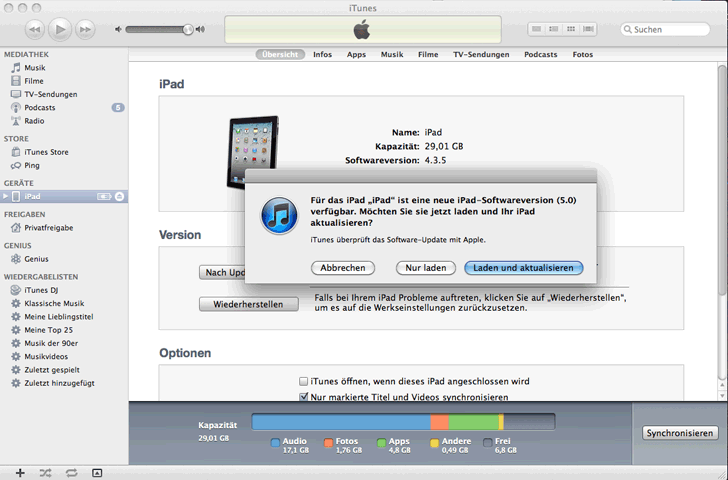Open Meine Lieblingstitel playlist
Screen dimensions: 728x480
pos(58,317)
